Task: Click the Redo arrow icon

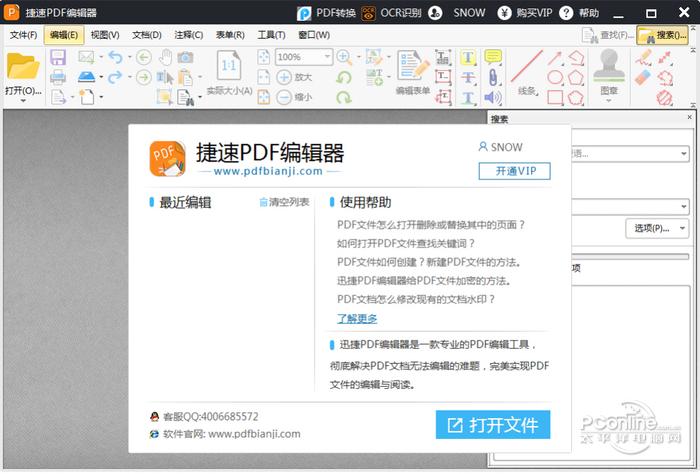Action: pyautogui.click(x=115, y=77)
